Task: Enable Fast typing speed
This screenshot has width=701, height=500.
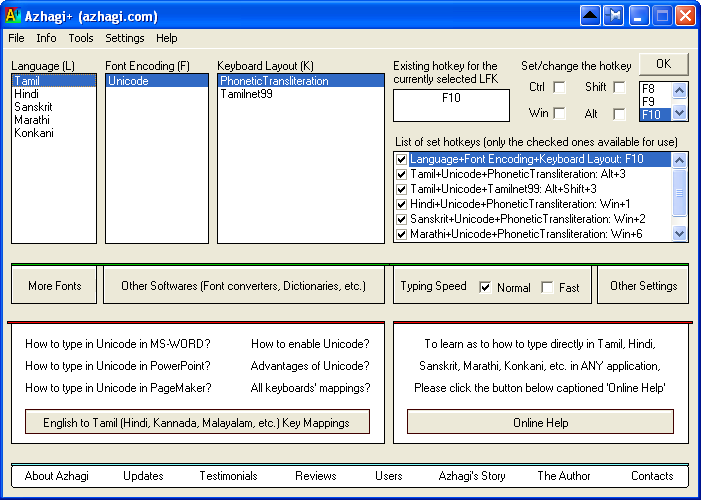Action: click(547, 288)
